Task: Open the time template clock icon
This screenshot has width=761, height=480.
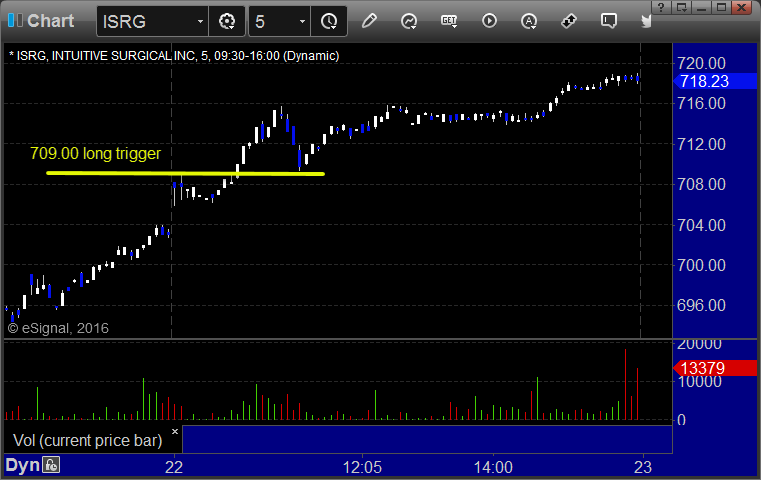Action: (x=329, y=21)
